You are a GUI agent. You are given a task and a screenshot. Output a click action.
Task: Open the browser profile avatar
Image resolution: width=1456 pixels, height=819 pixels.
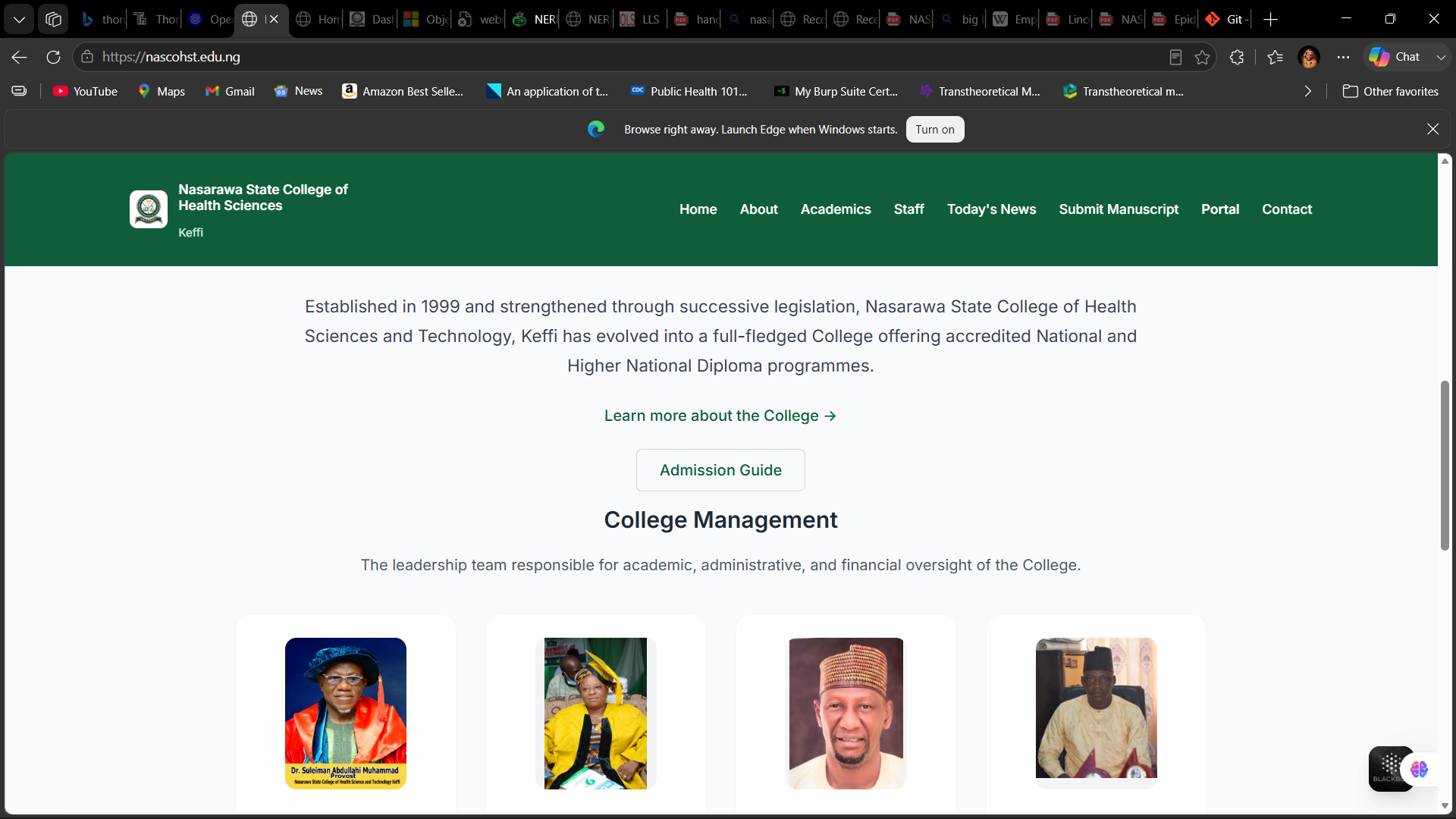[1309, 57]
